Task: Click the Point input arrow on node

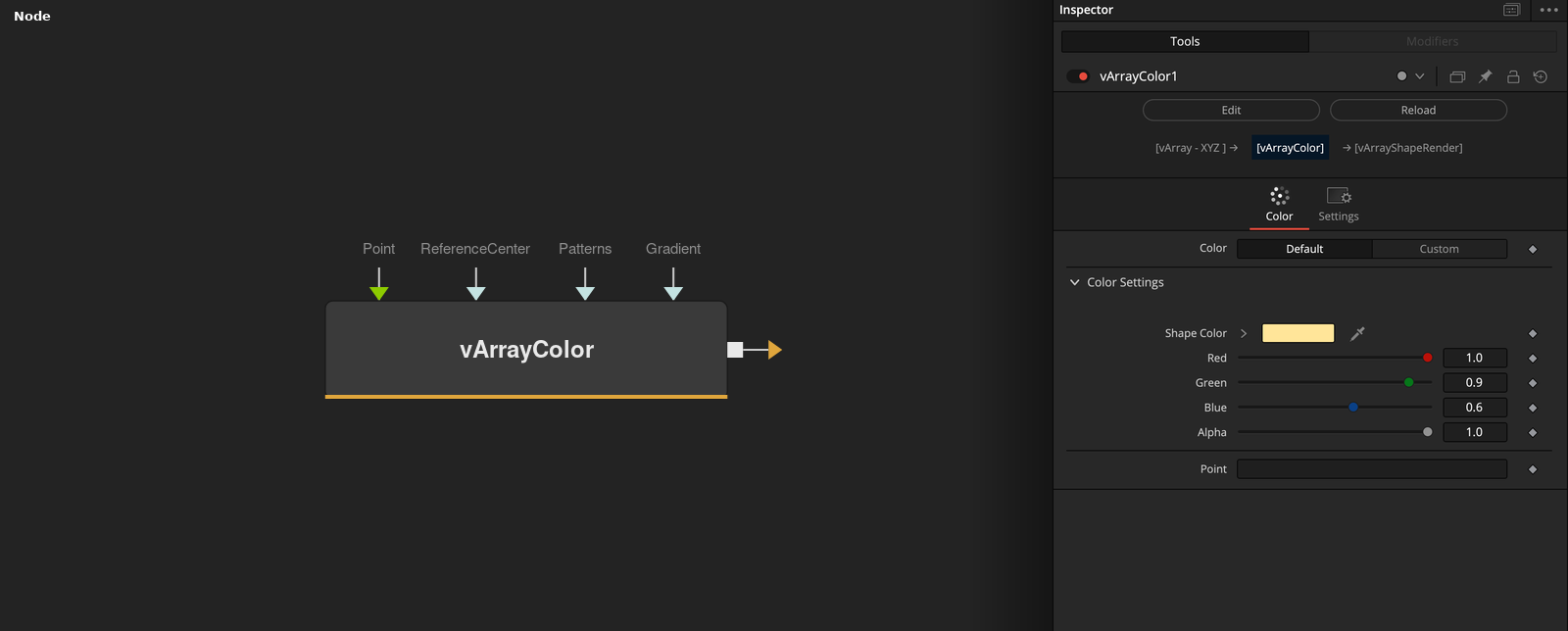Action: click(x=379, y=292)
